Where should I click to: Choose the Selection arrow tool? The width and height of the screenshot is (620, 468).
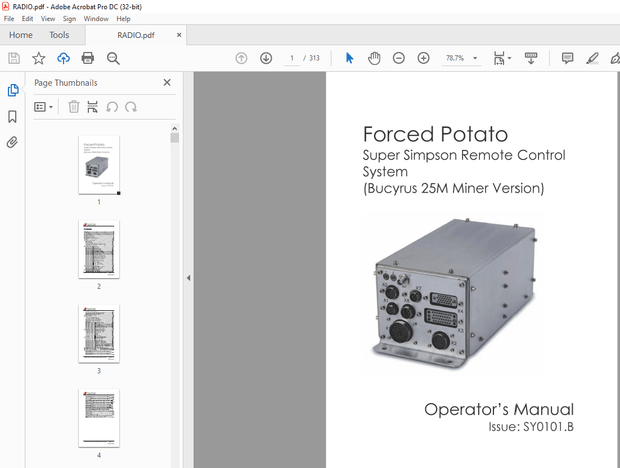(350, 58)
